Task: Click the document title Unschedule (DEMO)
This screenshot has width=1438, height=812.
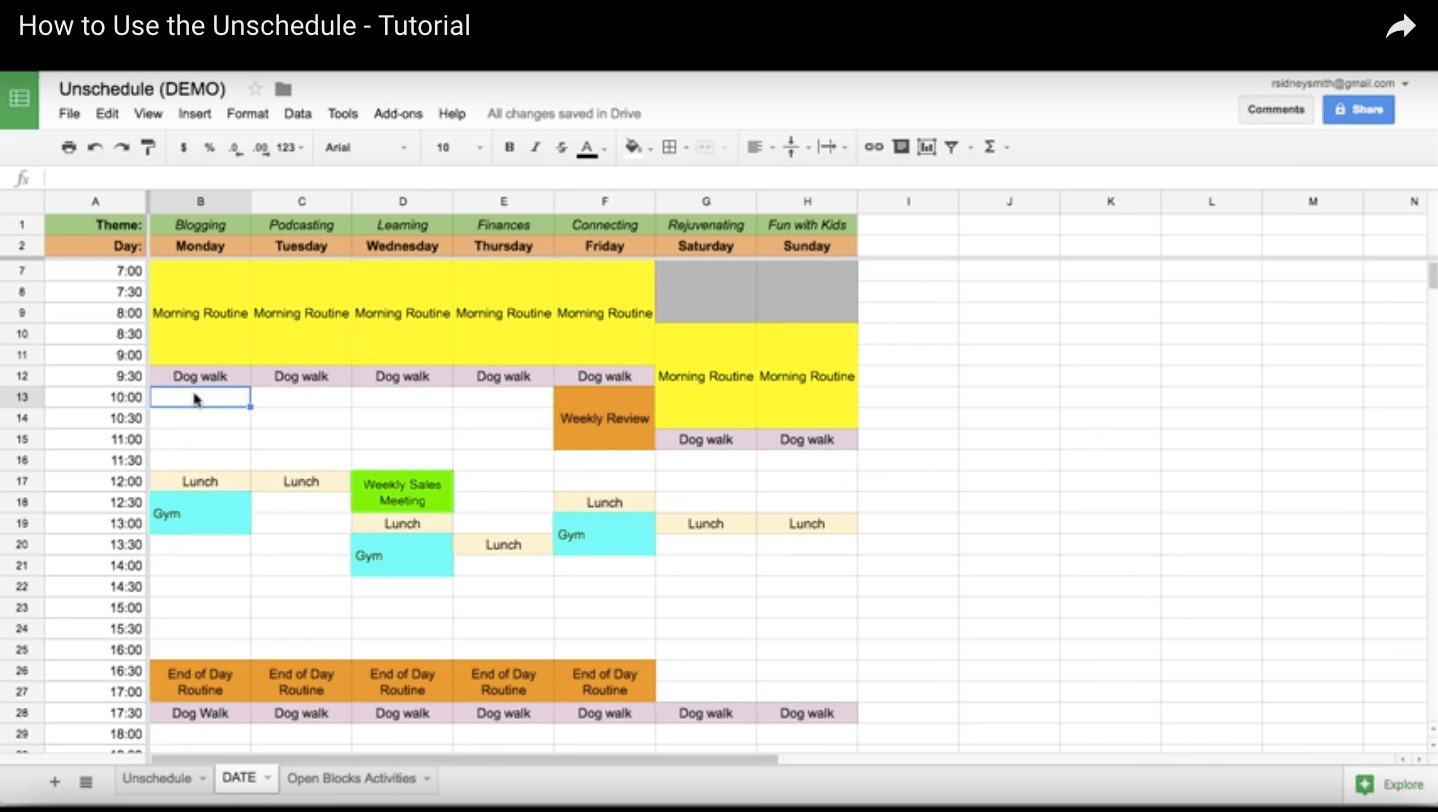Action: (142, 89)
